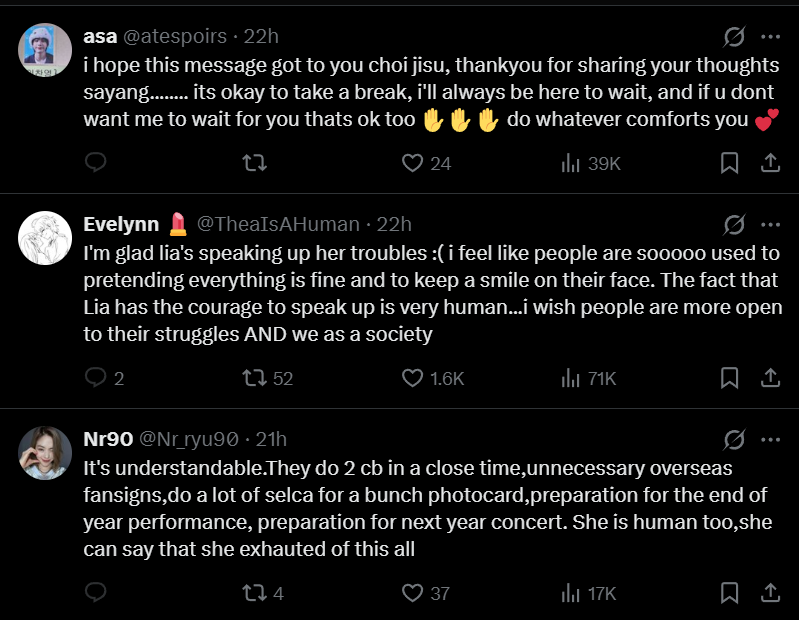Image resolution: width=799 pixels, height=620 pixels.
Task: Reply to asa's tweet
Action: [x=96, y=162]
